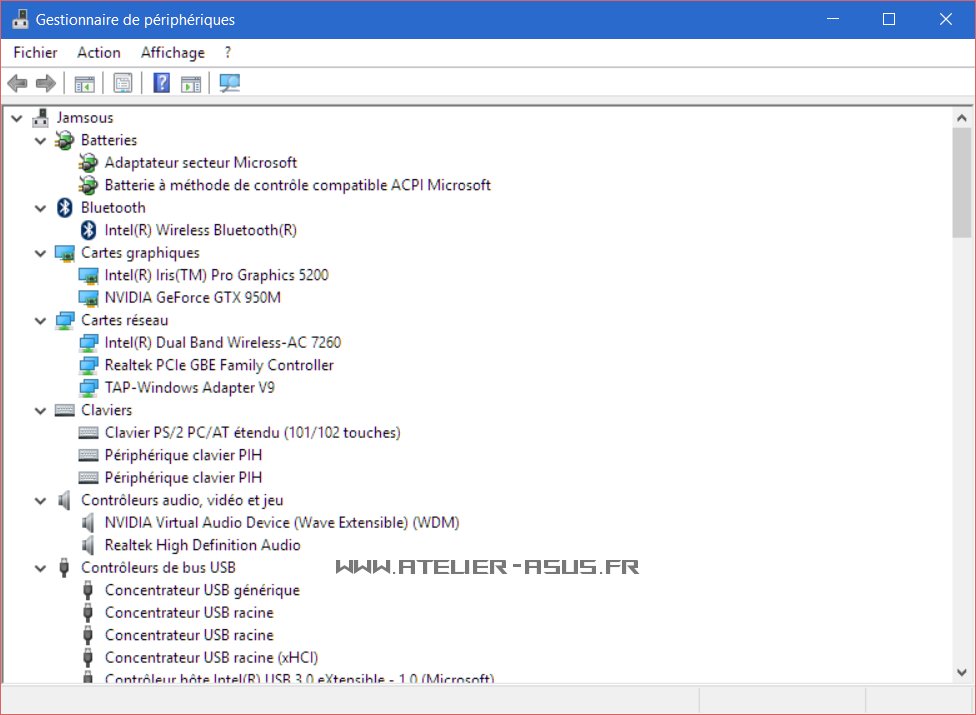Collapse the Cartes réseau node

click(x=41, y=321)
